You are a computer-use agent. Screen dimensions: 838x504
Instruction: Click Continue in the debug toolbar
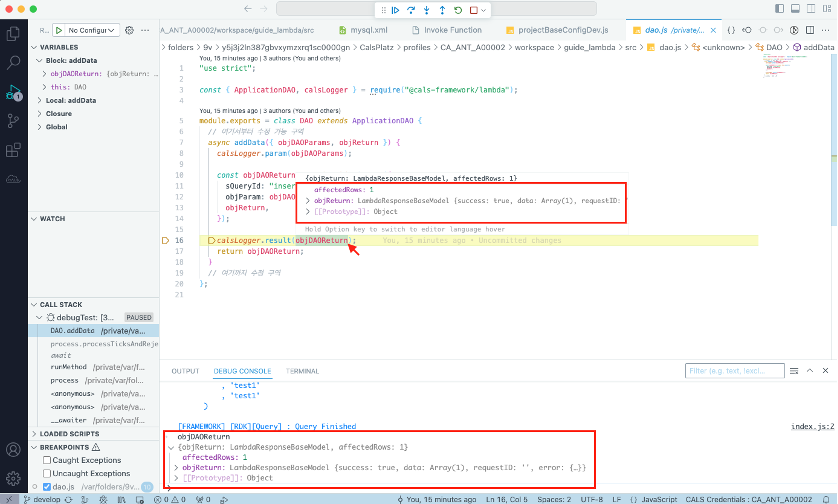click(x=395, y=10)
